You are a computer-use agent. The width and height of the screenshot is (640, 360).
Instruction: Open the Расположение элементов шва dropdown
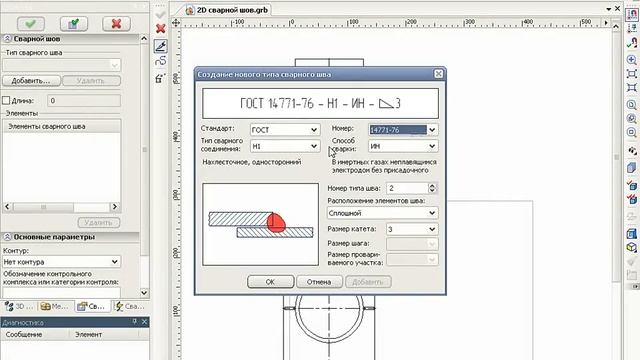432,213
